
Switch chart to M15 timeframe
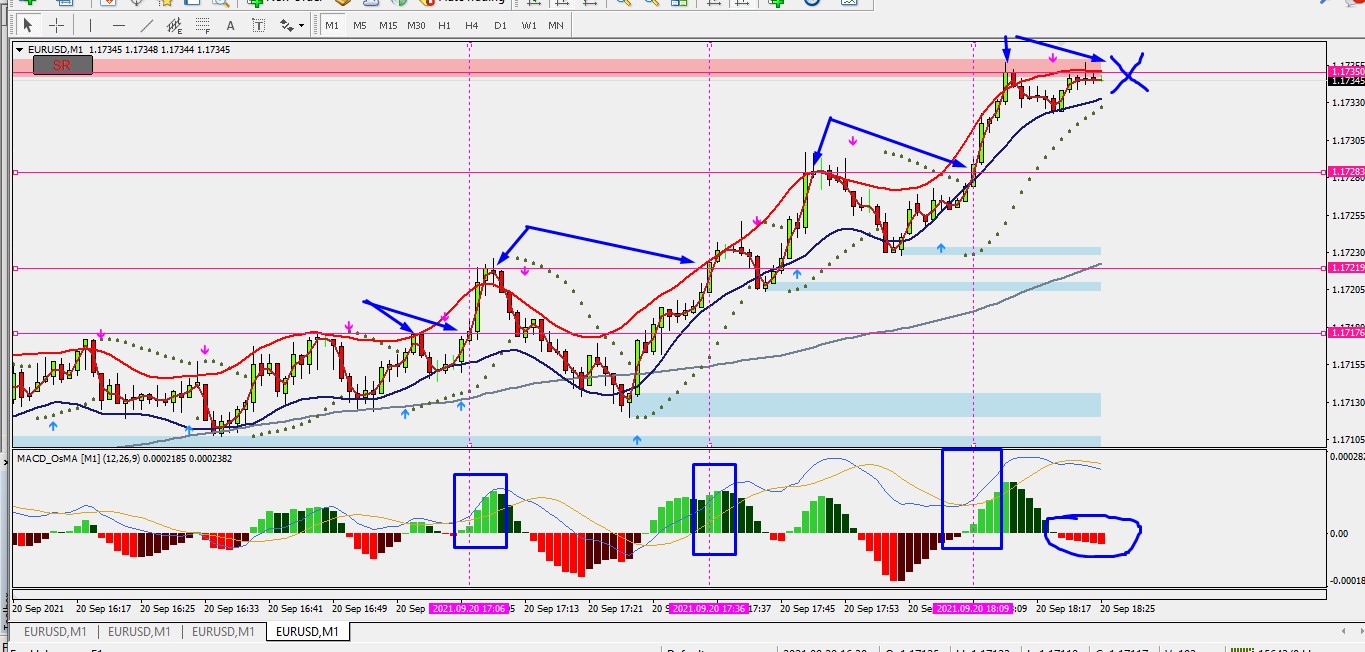click(x=387, y=25)
